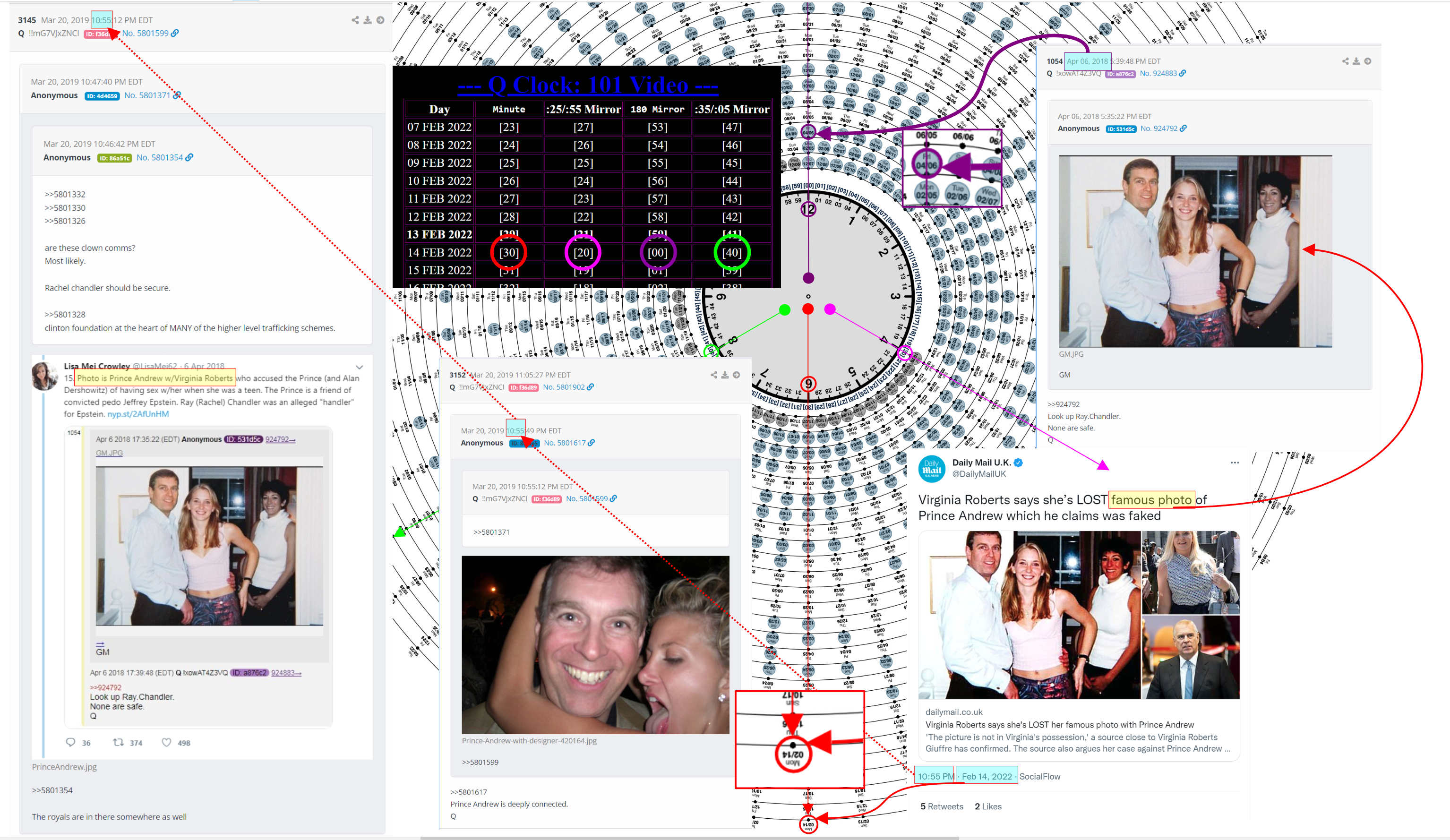Click Lisa Mei Crowley profile avatar
Screen dimensions: 1450x840
(x=45, y=376)
